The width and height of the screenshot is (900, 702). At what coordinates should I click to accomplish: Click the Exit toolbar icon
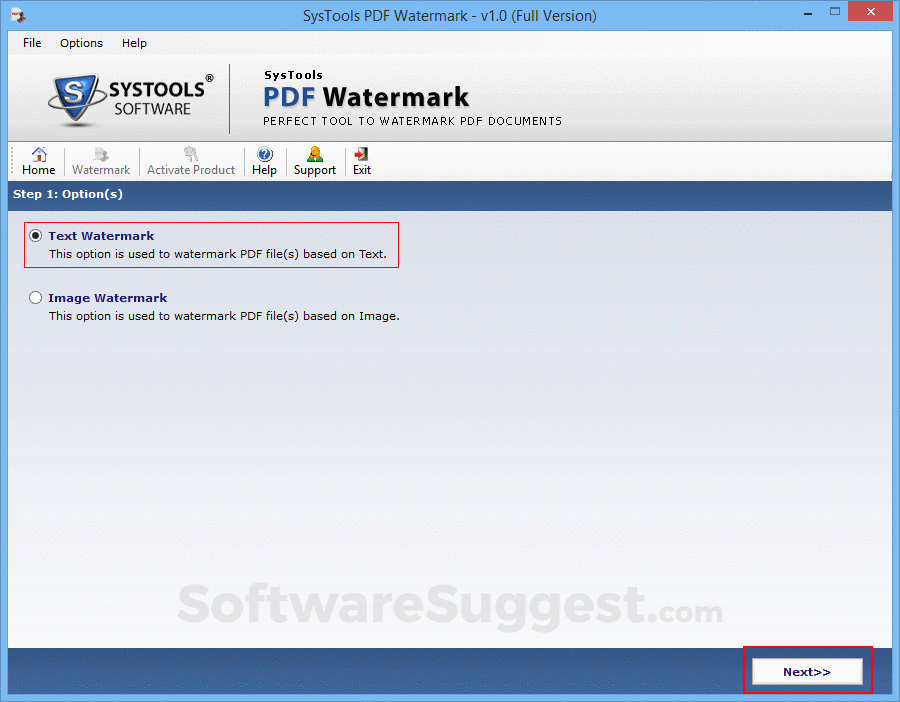tap(362, 161)
